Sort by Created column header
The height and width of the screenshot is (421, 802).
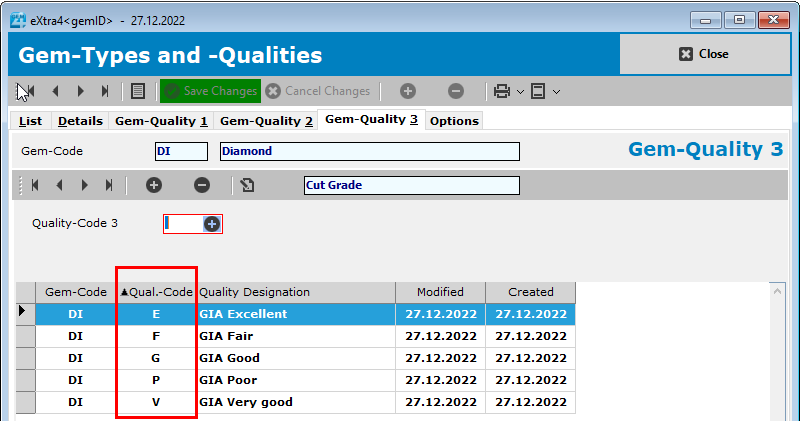point(530,292)
